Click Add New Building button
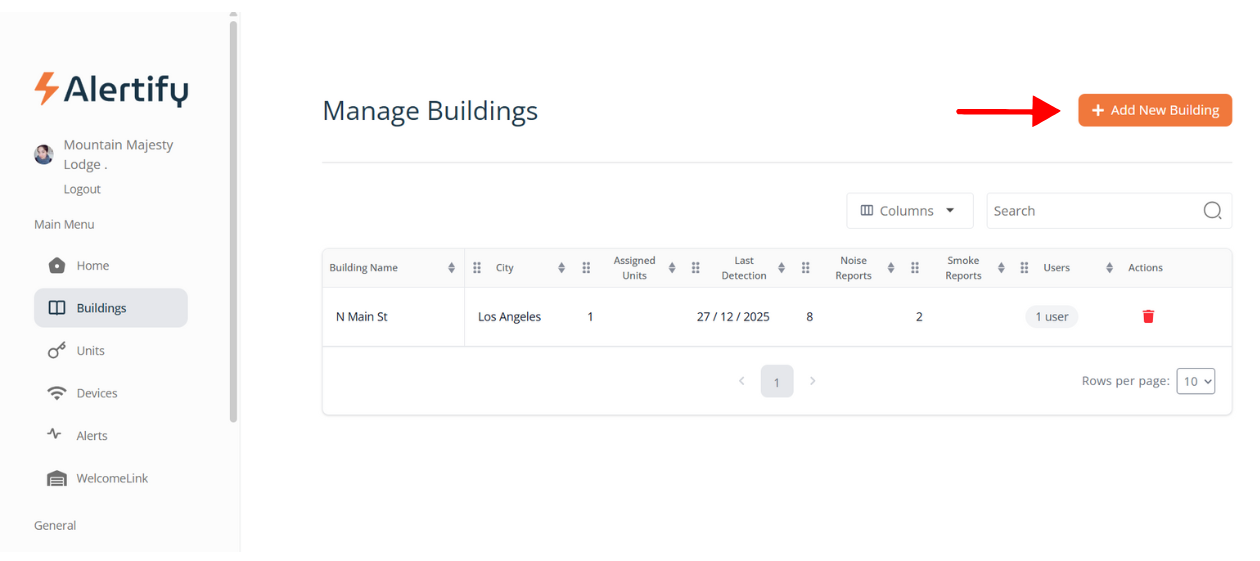The image size is (1260, 561). (x=1154, y=110)
